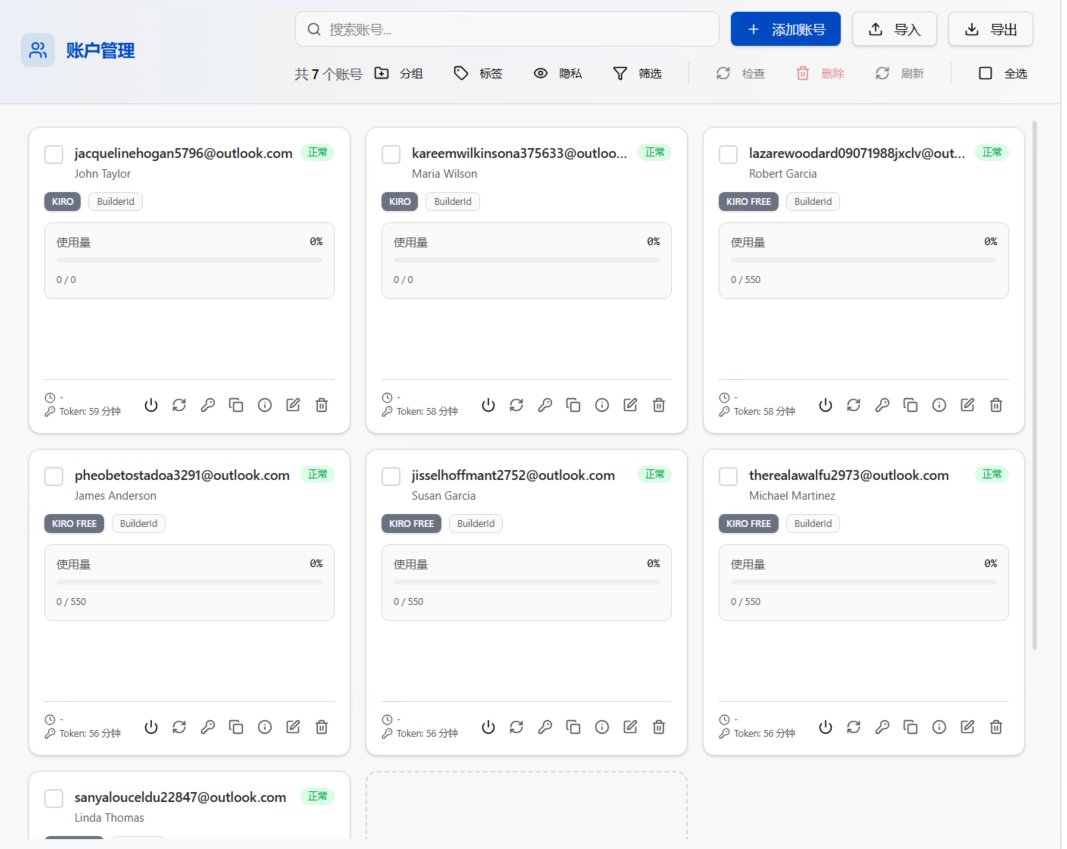Delete the jisselhoffmant2752 account
The width and height of the screenshot is (1067, 849).
click(x=659, y=727)
